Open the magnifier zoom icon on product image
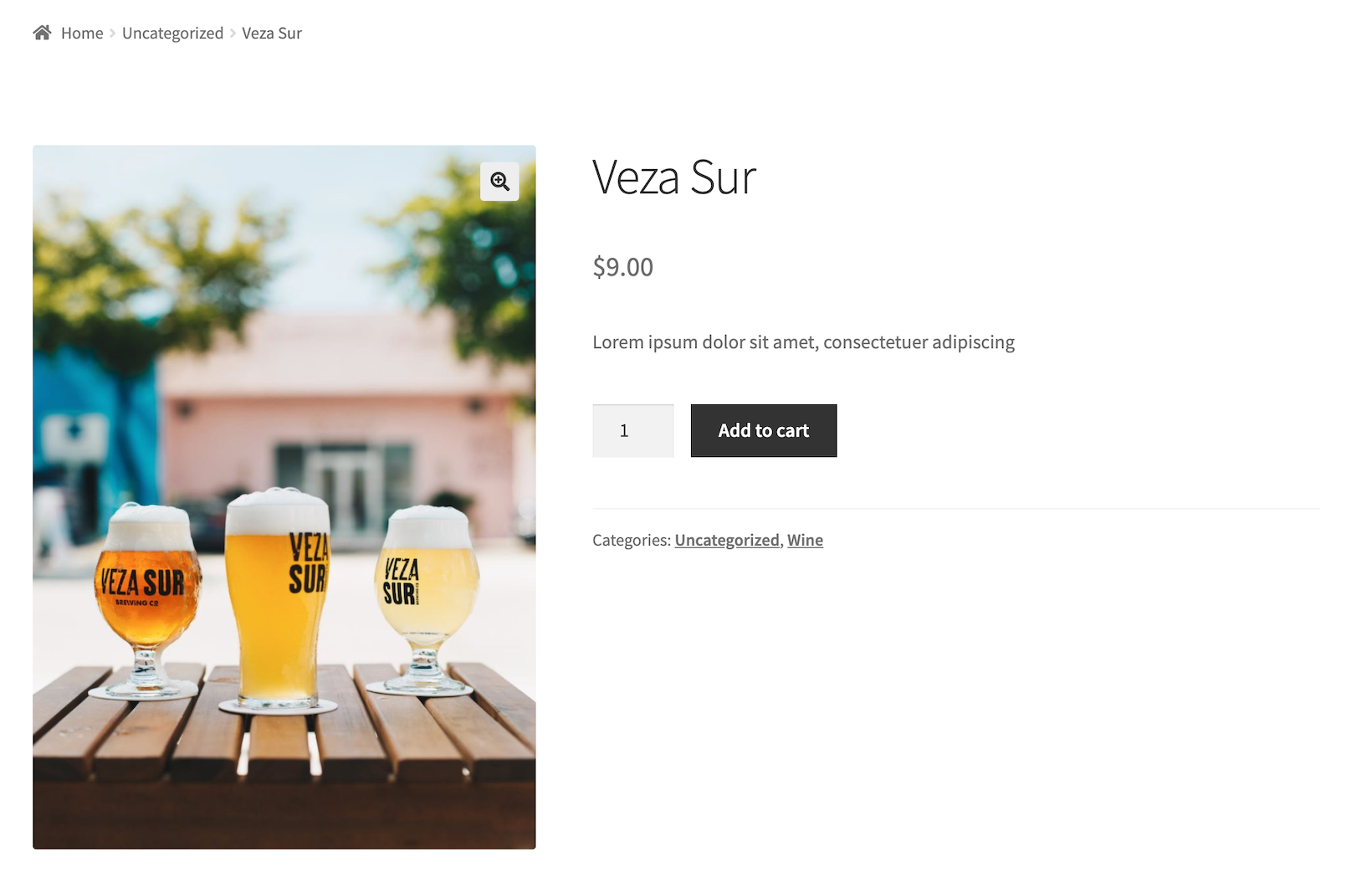The height and width of the screenshot is (893, 1372). tap(499, 181)
